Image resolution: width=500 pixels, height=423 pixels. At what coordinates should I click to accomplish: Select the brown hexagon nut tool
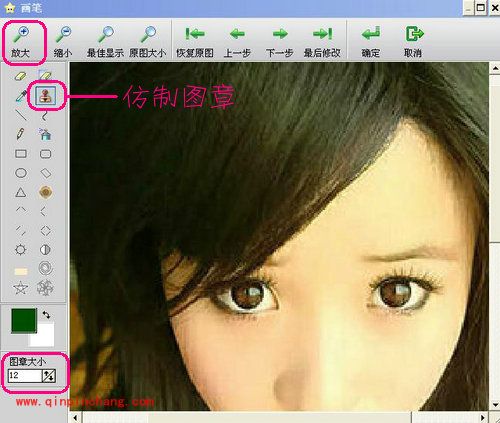(x=45, y=192)
